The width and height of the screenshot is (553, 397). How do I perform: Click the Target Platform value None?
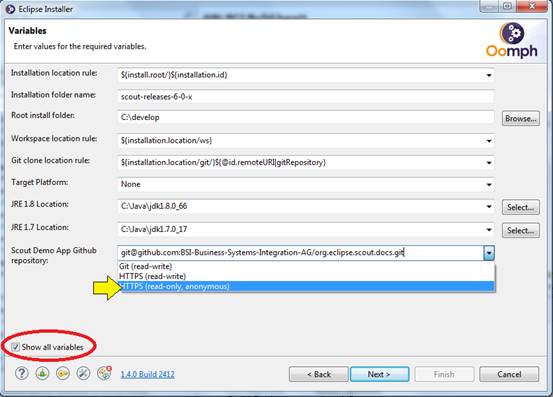(130, 184)
